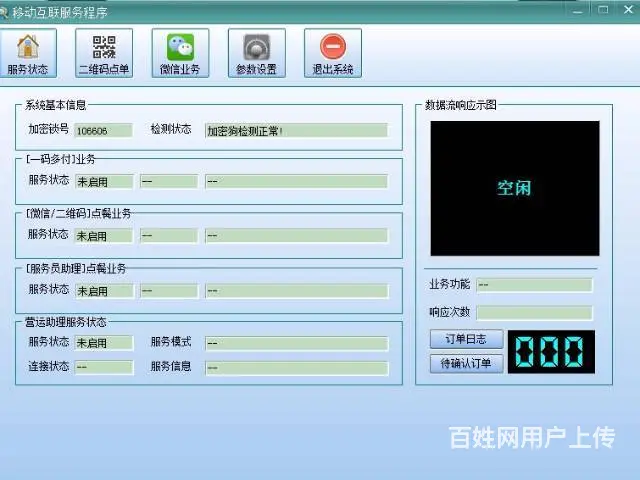Click the 待确认订单 button

click(466, 363)
